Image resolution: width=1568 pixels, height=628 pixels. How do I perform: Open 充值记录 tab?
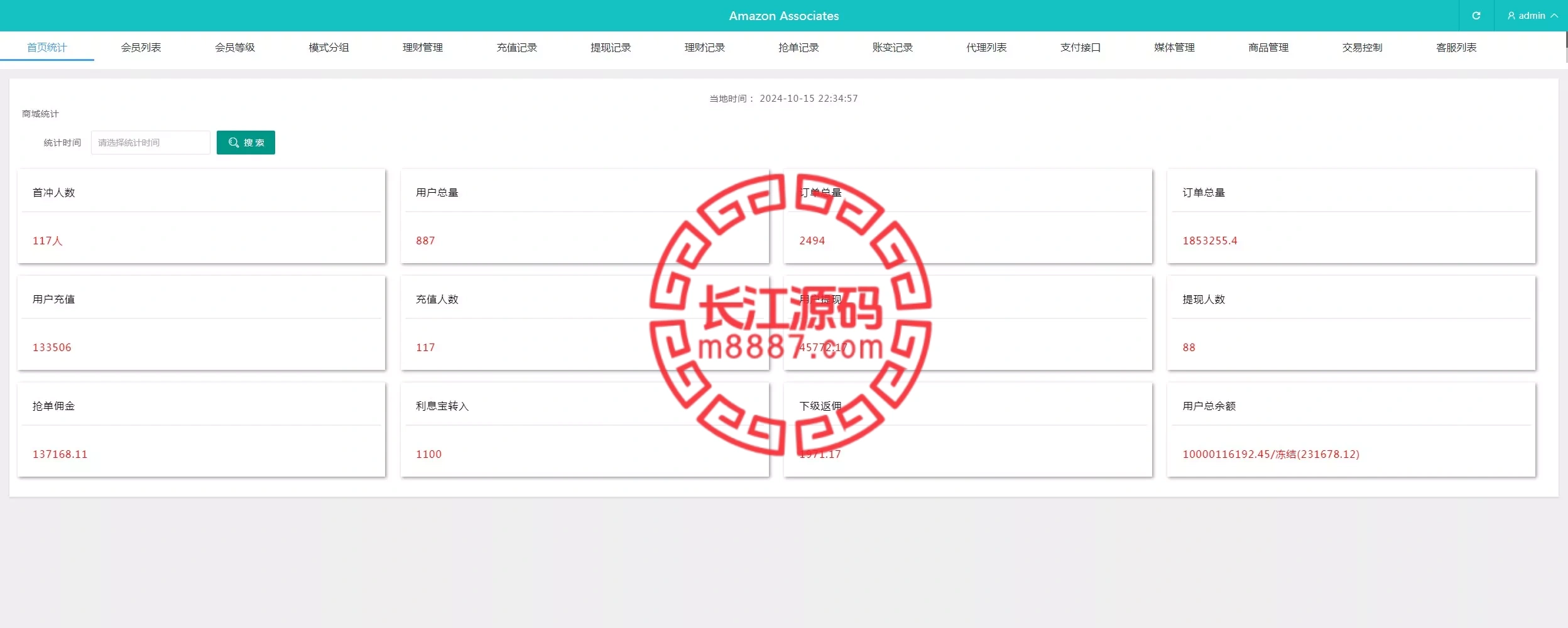pos(517,48)
